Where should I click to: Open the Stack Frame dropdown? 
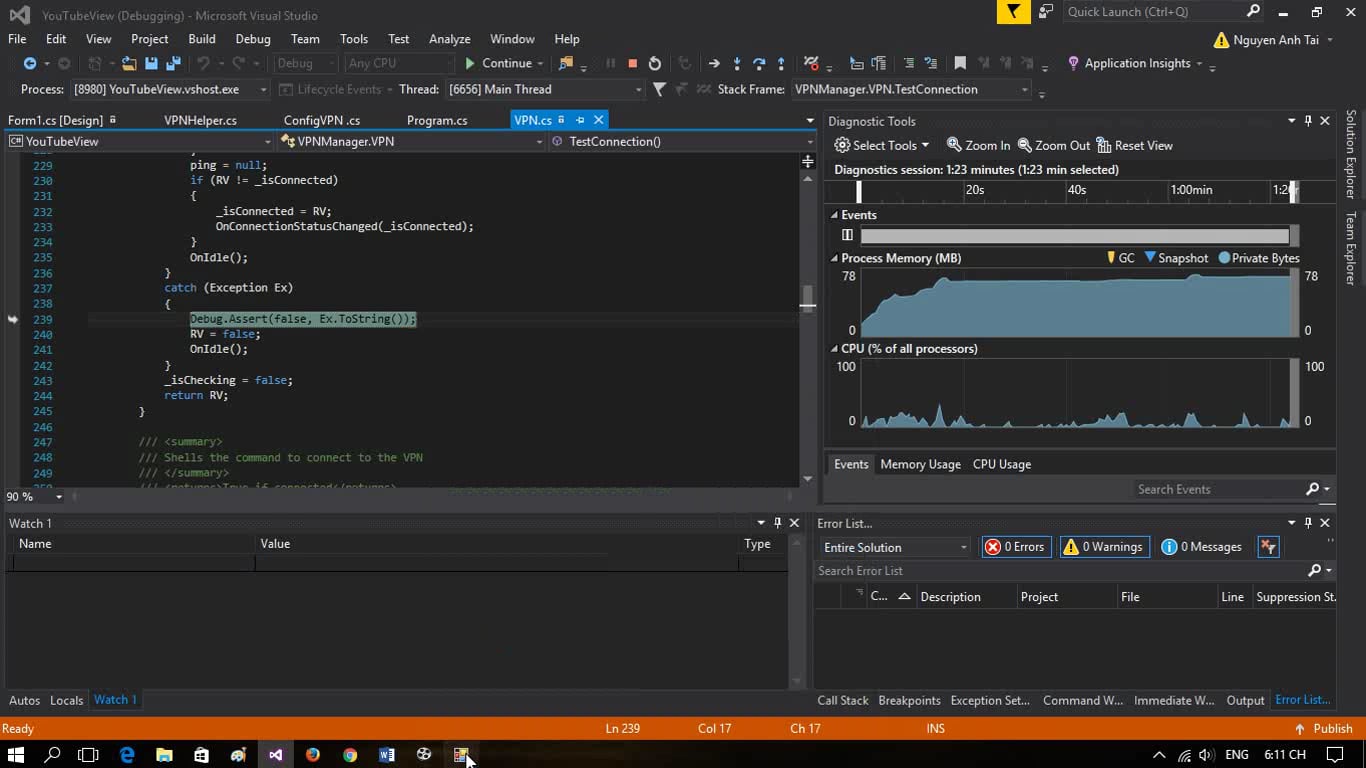[1024, 89]
